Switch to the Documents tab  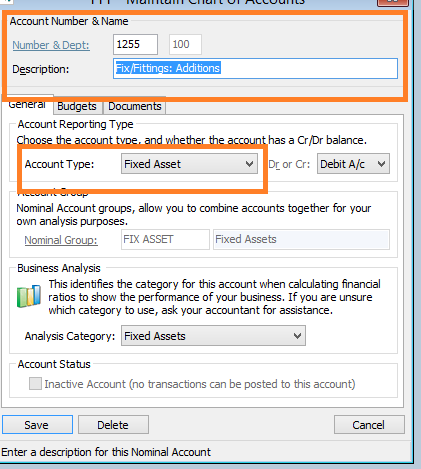point(135,106)
